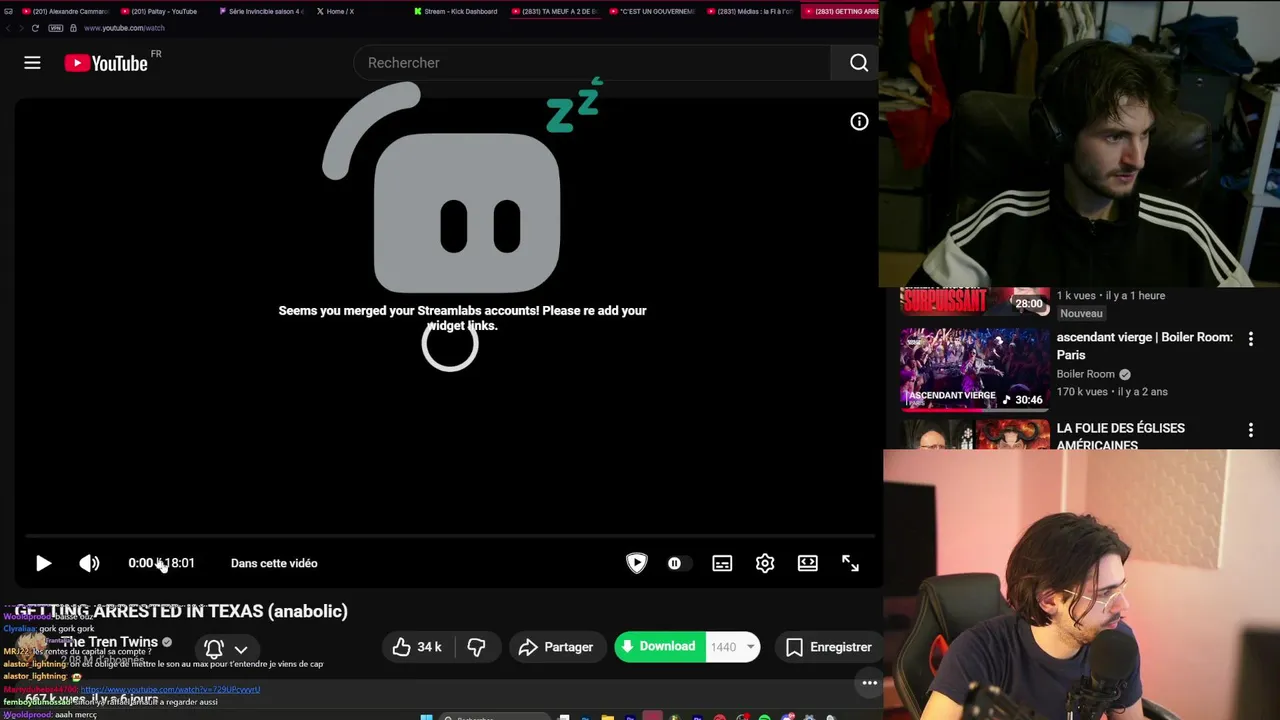The width and height of the screenshot is (1280, 720).
Task: Go to the YouTube home logo
Action: point(106,63)
